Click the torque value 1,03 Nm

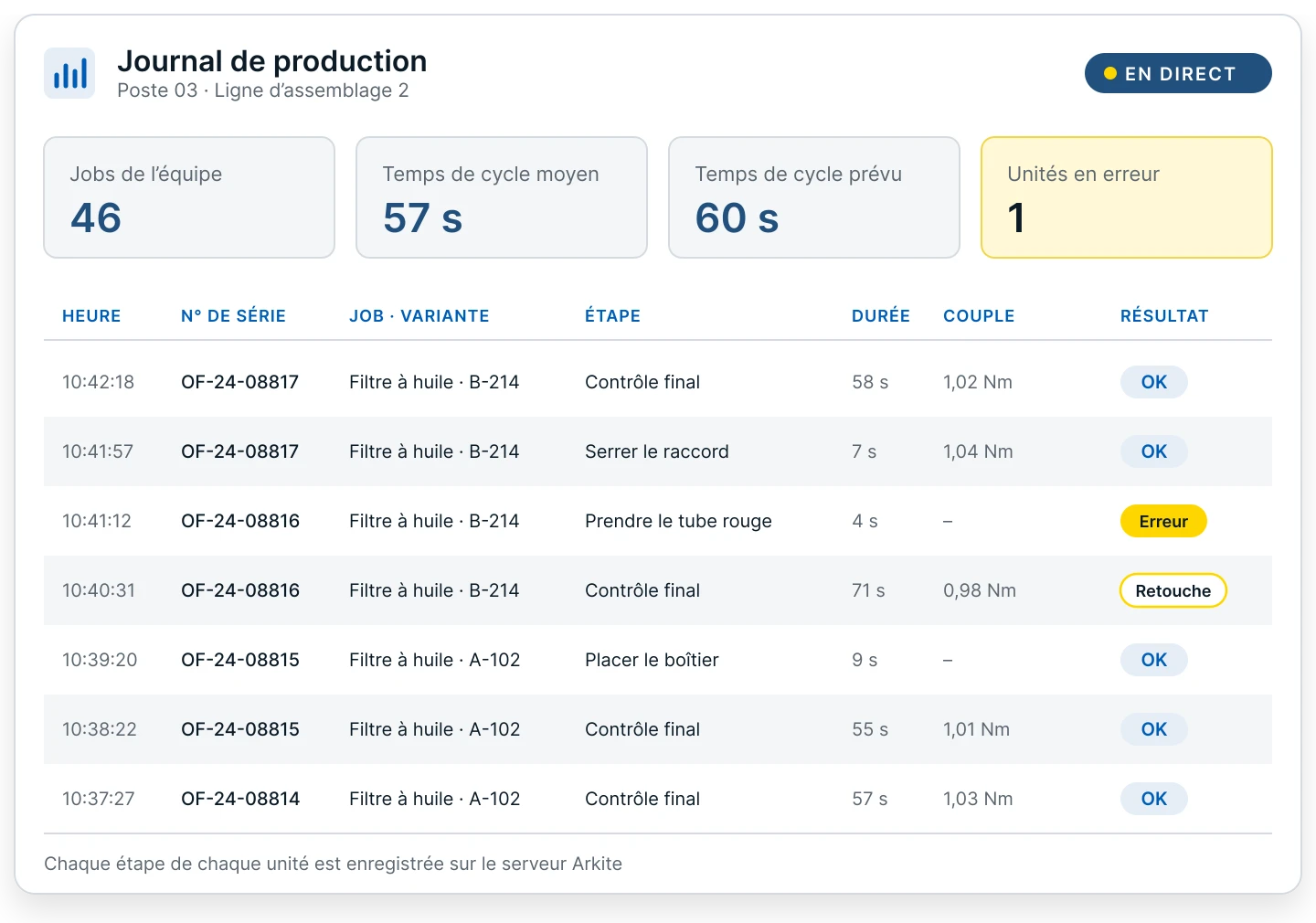click(x=978, y=799)
